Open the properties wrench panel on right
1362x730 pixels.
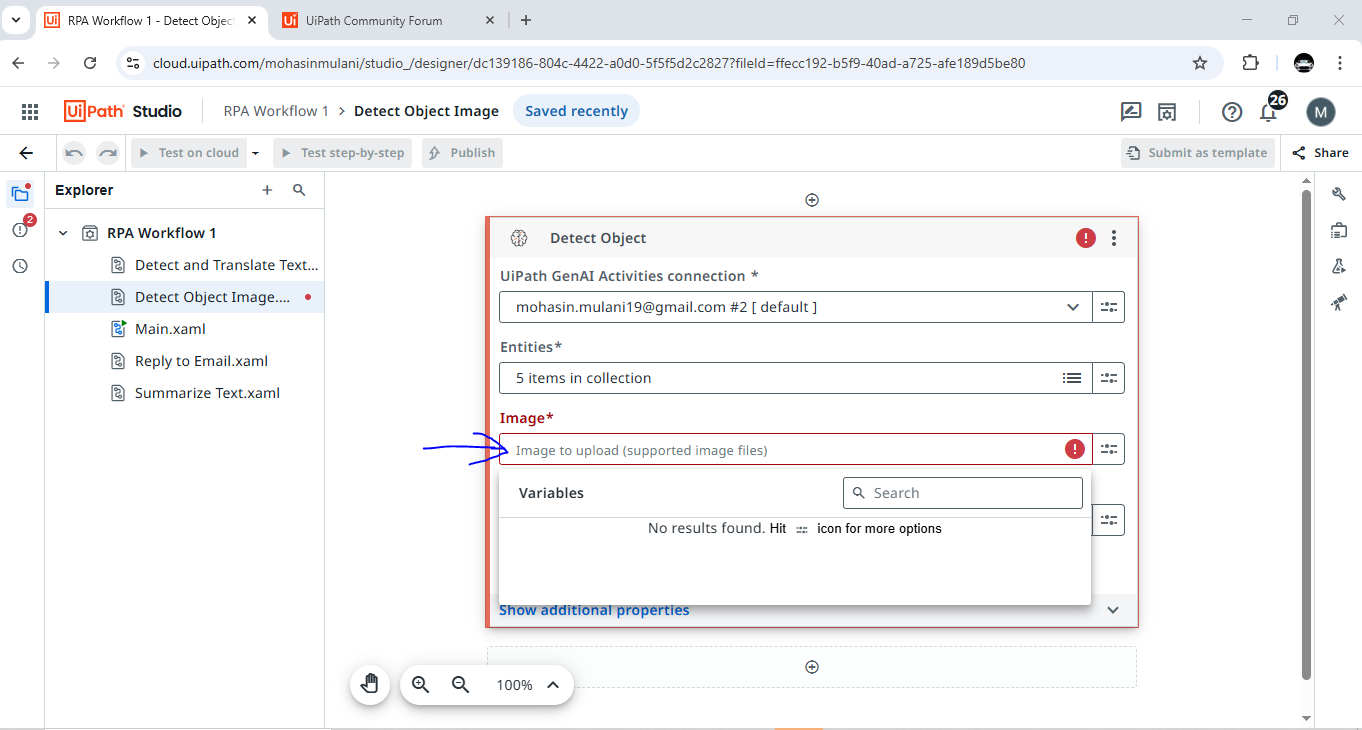pyautogui.click(x=1338, y=194)
